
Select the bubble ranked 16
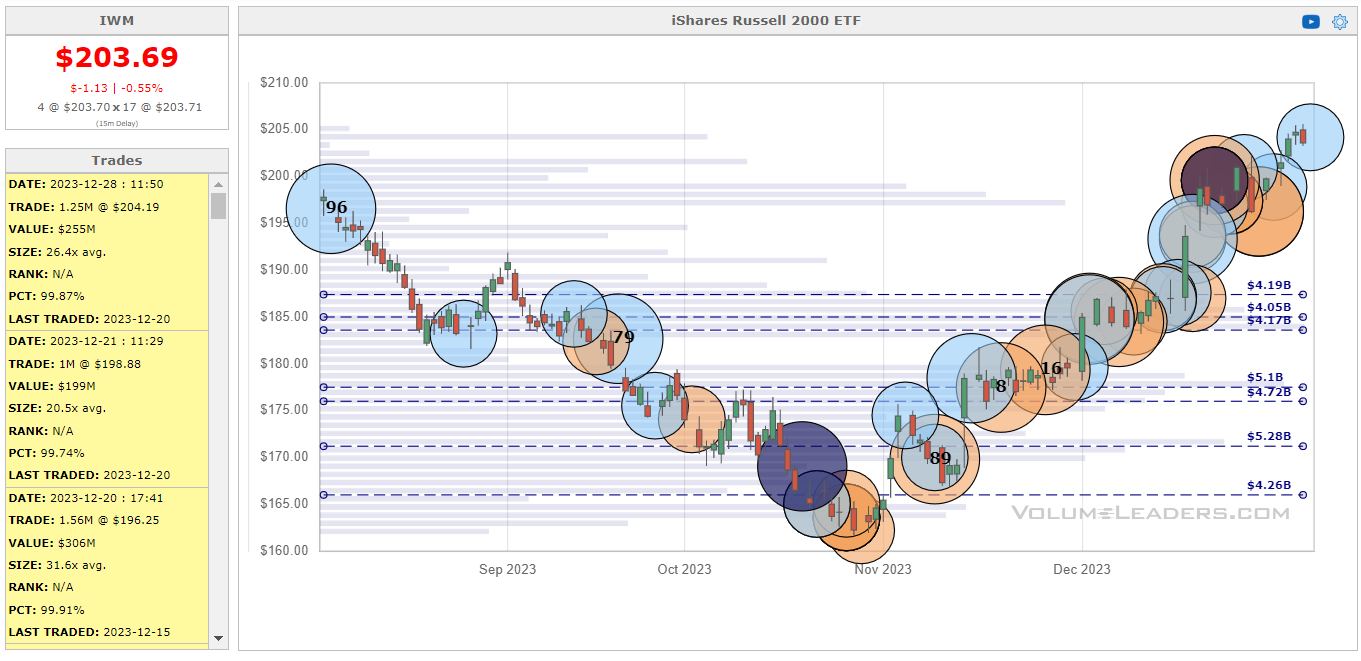(1047, 369)
